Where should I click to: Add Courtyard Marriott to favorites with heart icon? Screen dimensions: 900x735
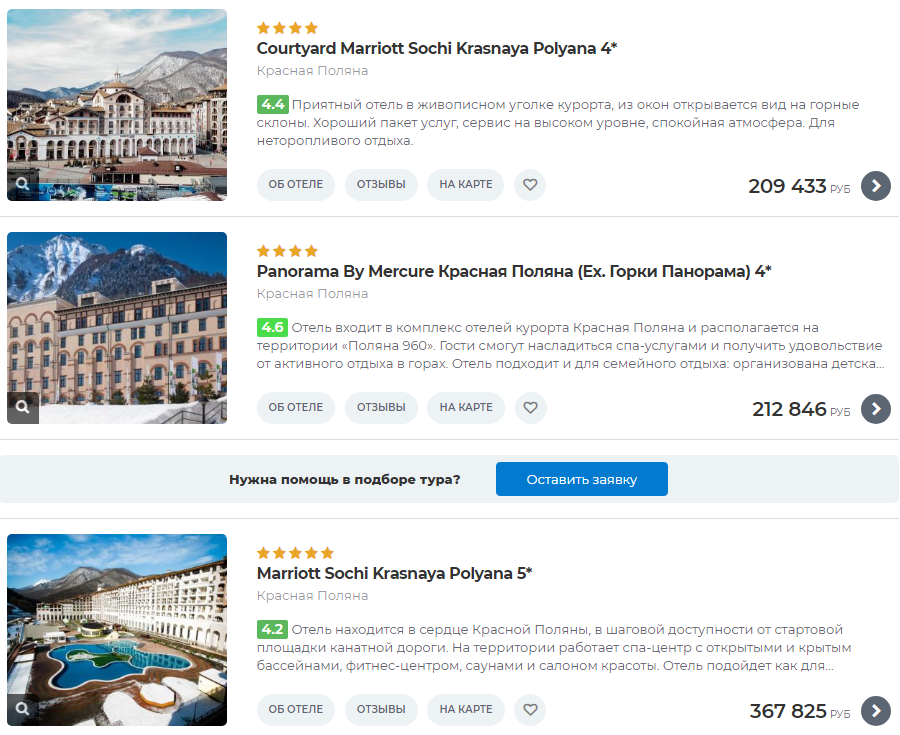tap(530, 185)
